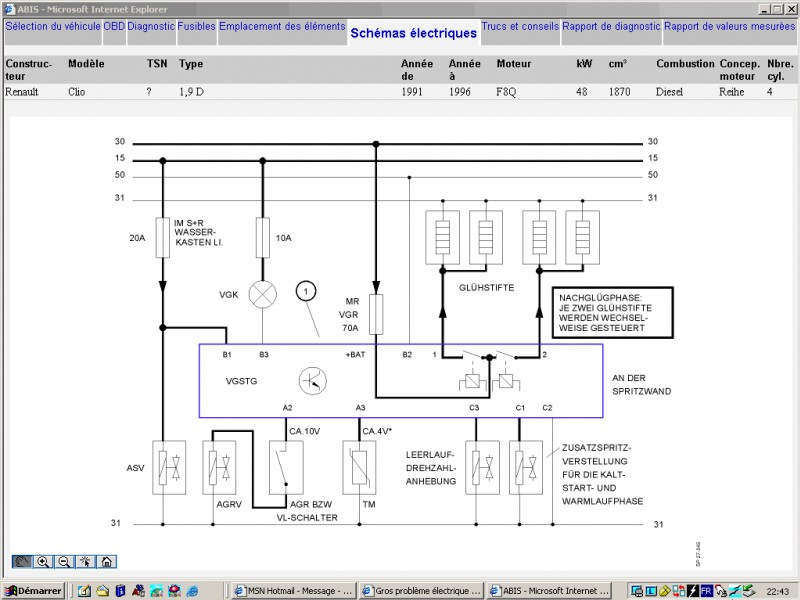
Task: Click the F8Q moteur cell
Action: (506, 92)
